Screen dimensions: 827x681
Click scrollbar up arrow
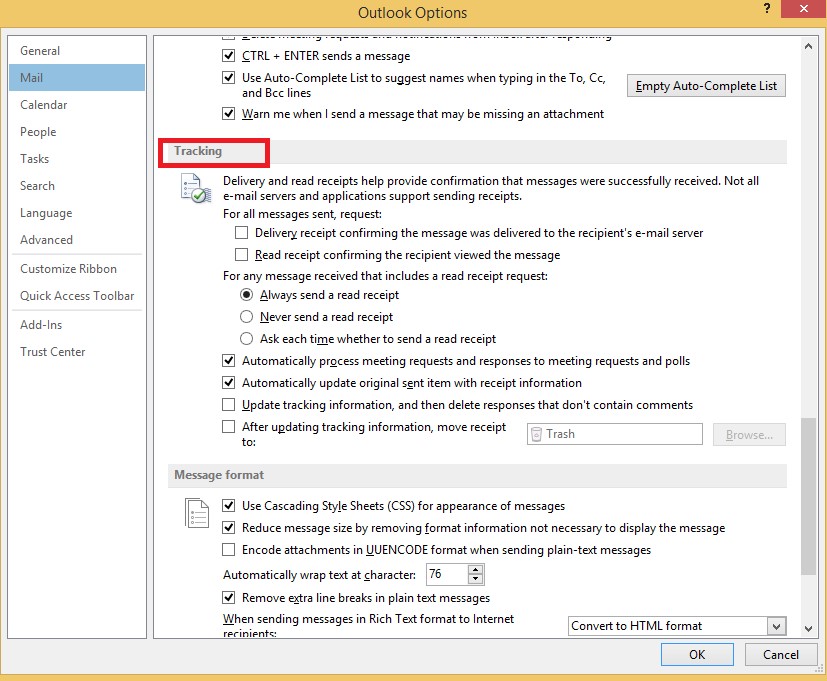pos(808,46)
